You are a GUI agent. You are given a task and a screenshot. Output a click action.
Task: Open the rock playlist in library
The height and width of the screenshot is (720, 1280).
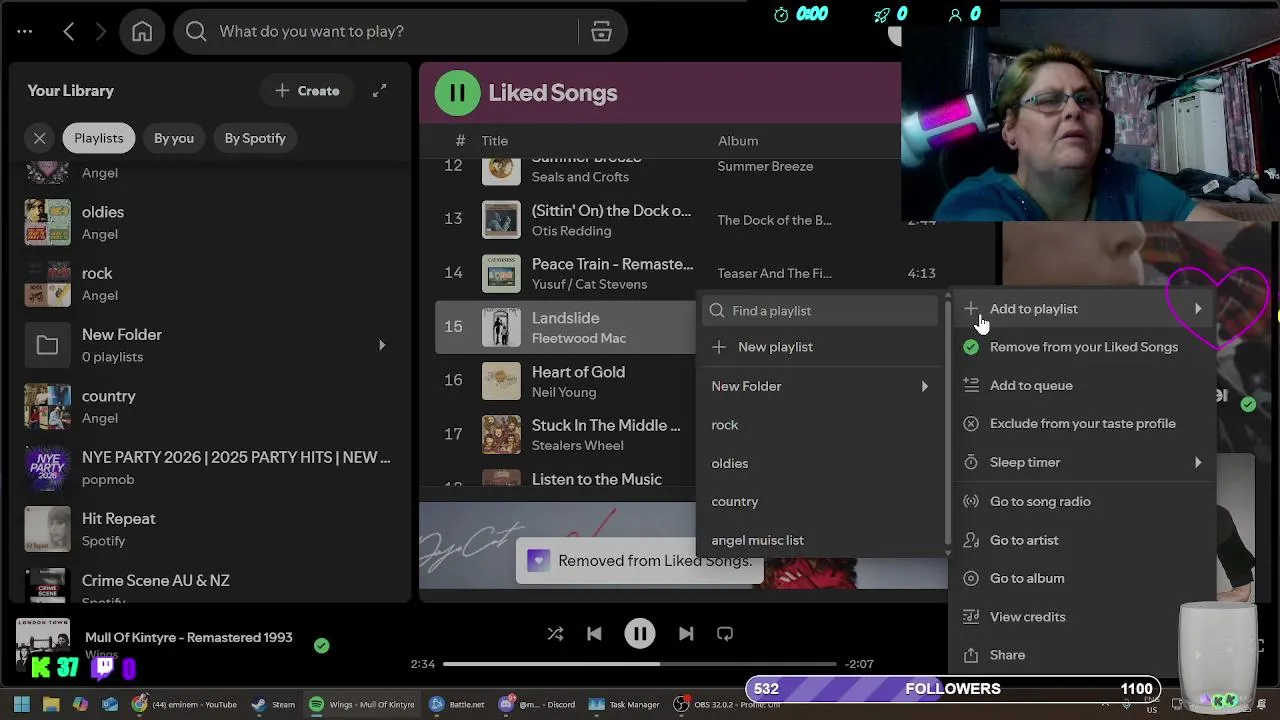(210, 284)
